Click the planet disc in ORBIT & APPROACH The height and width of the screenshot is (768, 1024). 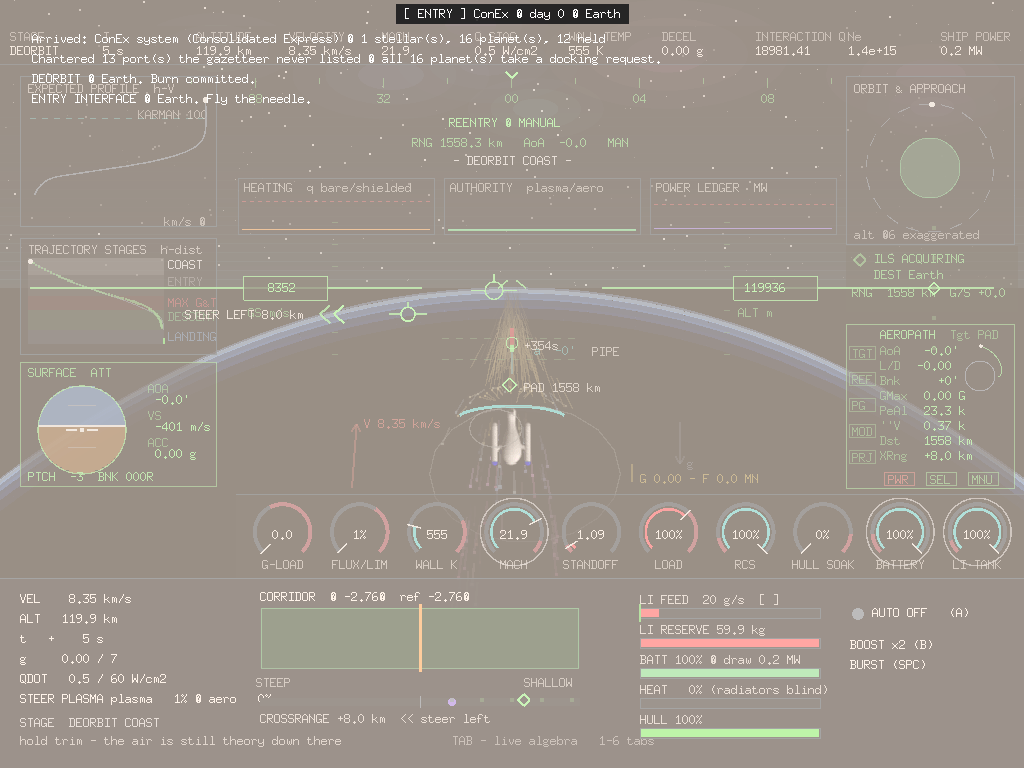coord(929,168)
